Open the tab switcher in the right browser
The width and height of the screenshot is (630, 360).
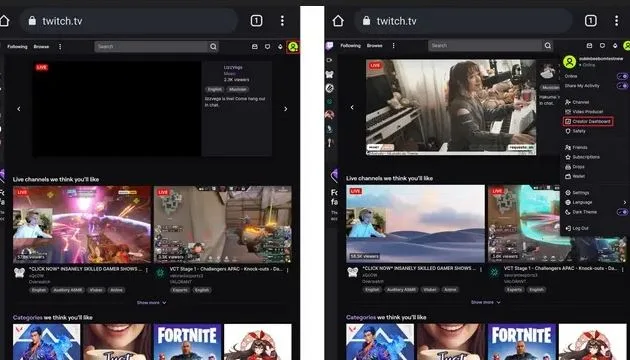590,20
